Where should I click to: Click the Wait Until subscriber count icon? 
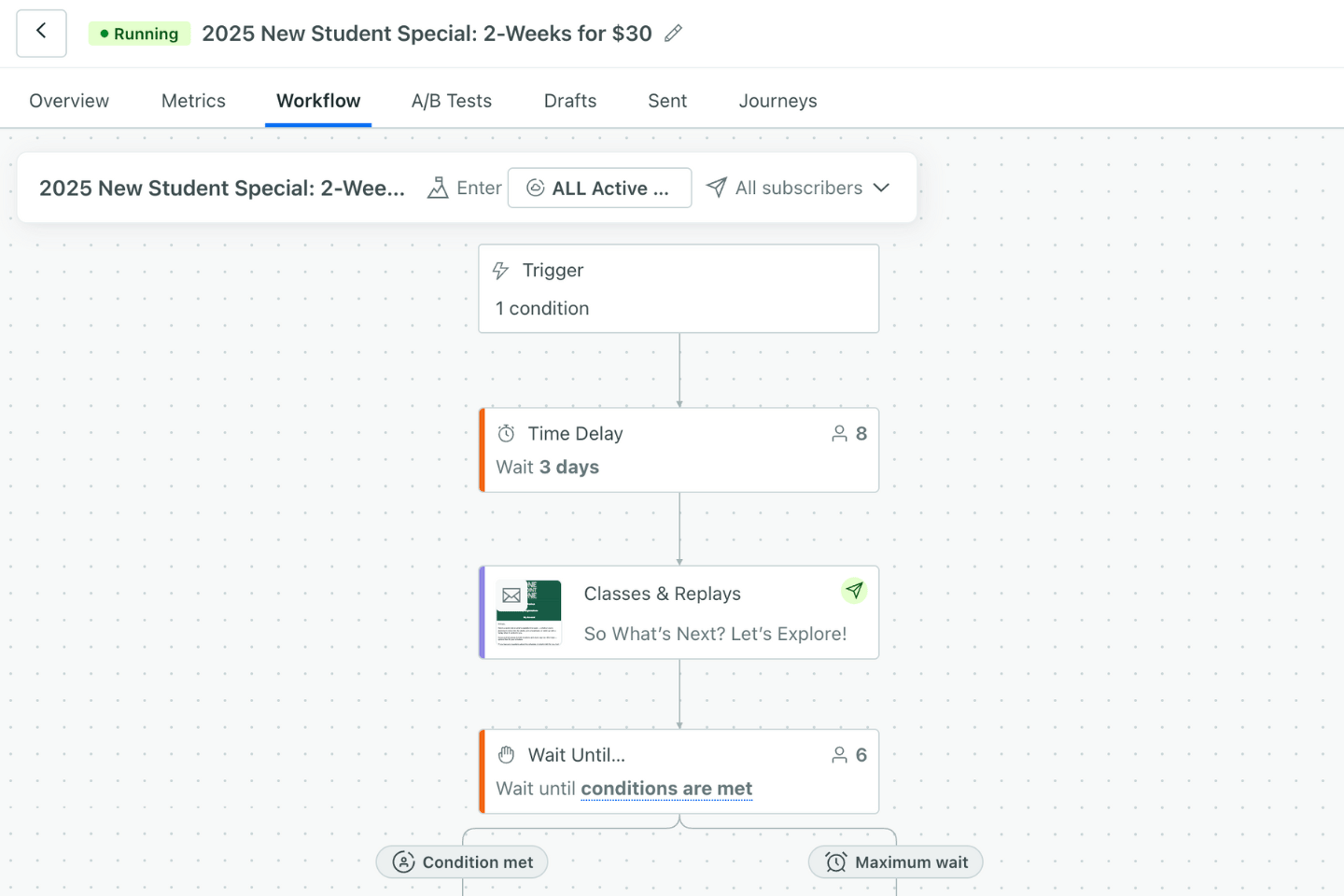tap(840, 755)
